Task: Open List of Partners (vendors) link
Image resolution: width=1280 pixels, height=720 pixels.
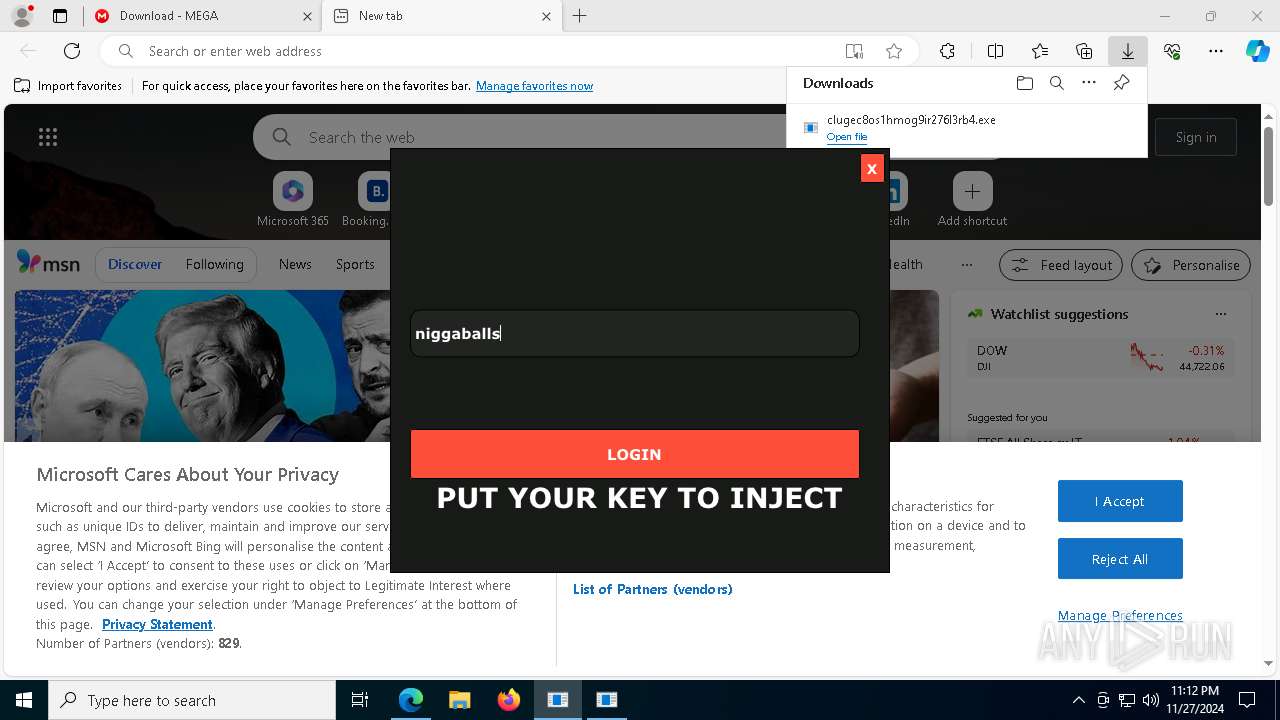Action: pos(653,589)
